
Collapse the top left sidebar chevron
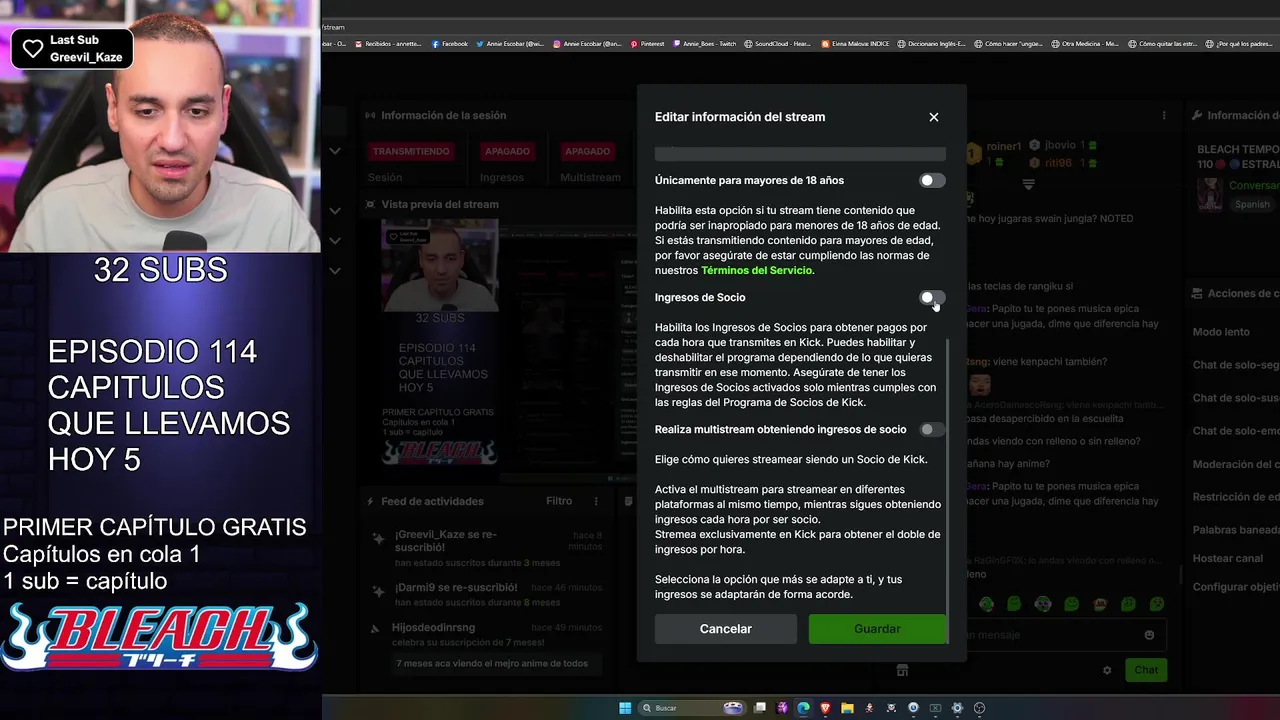point(335,151)
